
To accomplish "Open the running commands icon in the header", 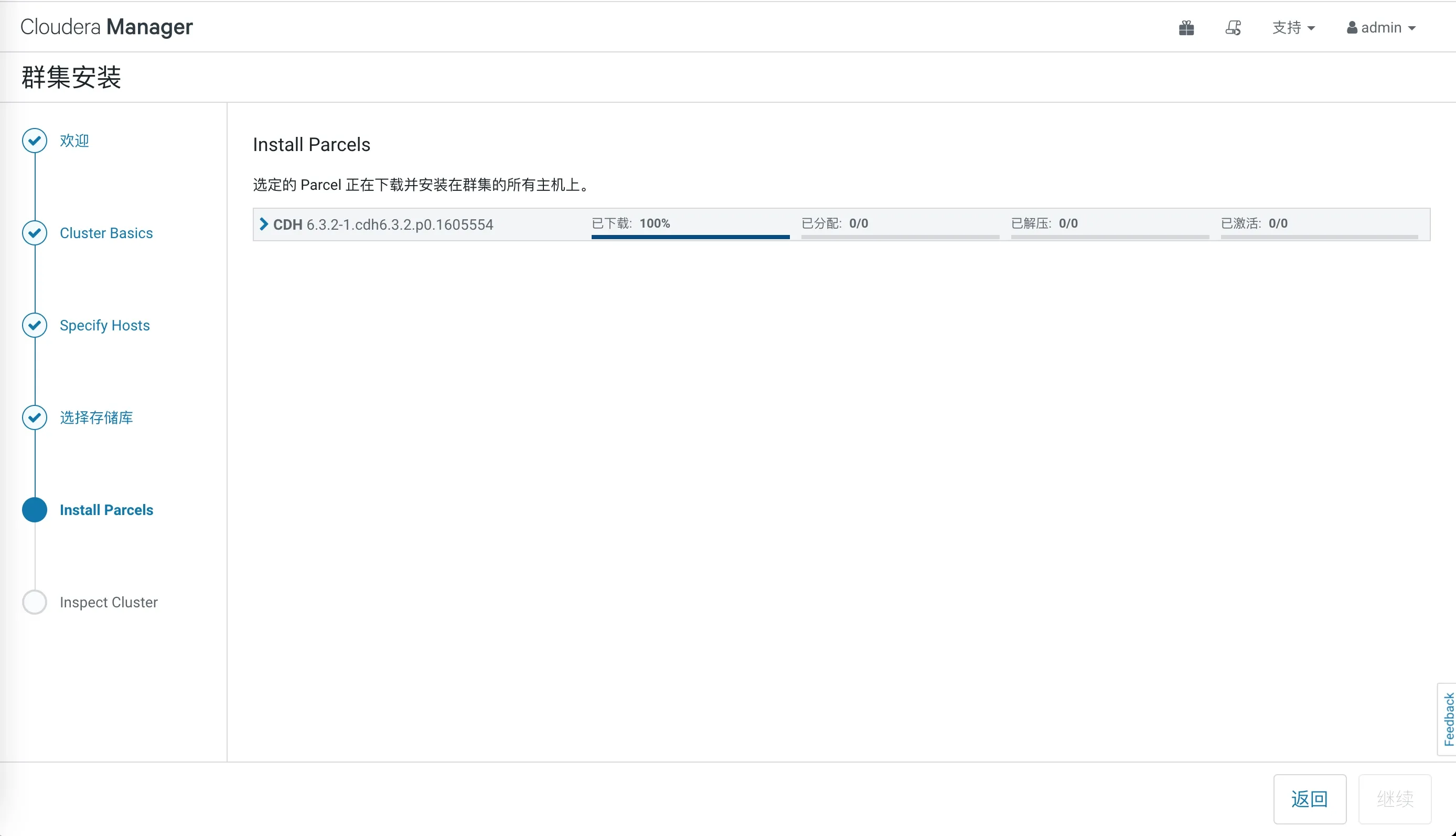I will point(1233,27).
